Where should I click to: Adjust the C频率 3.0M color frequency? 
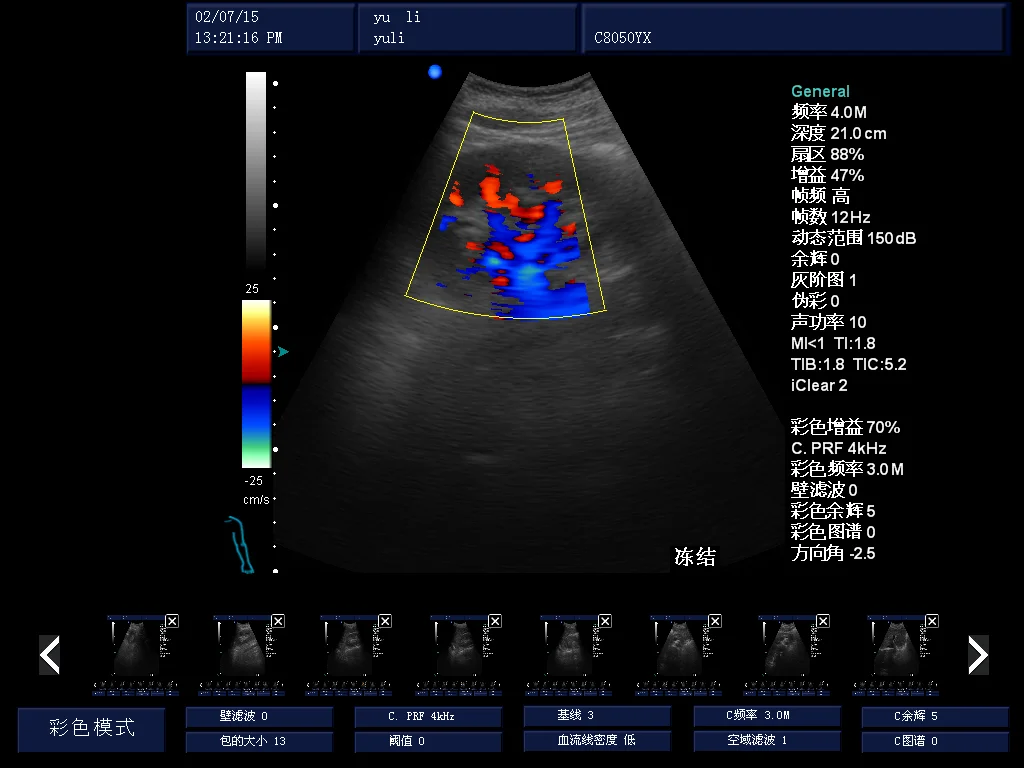point(767,716)
